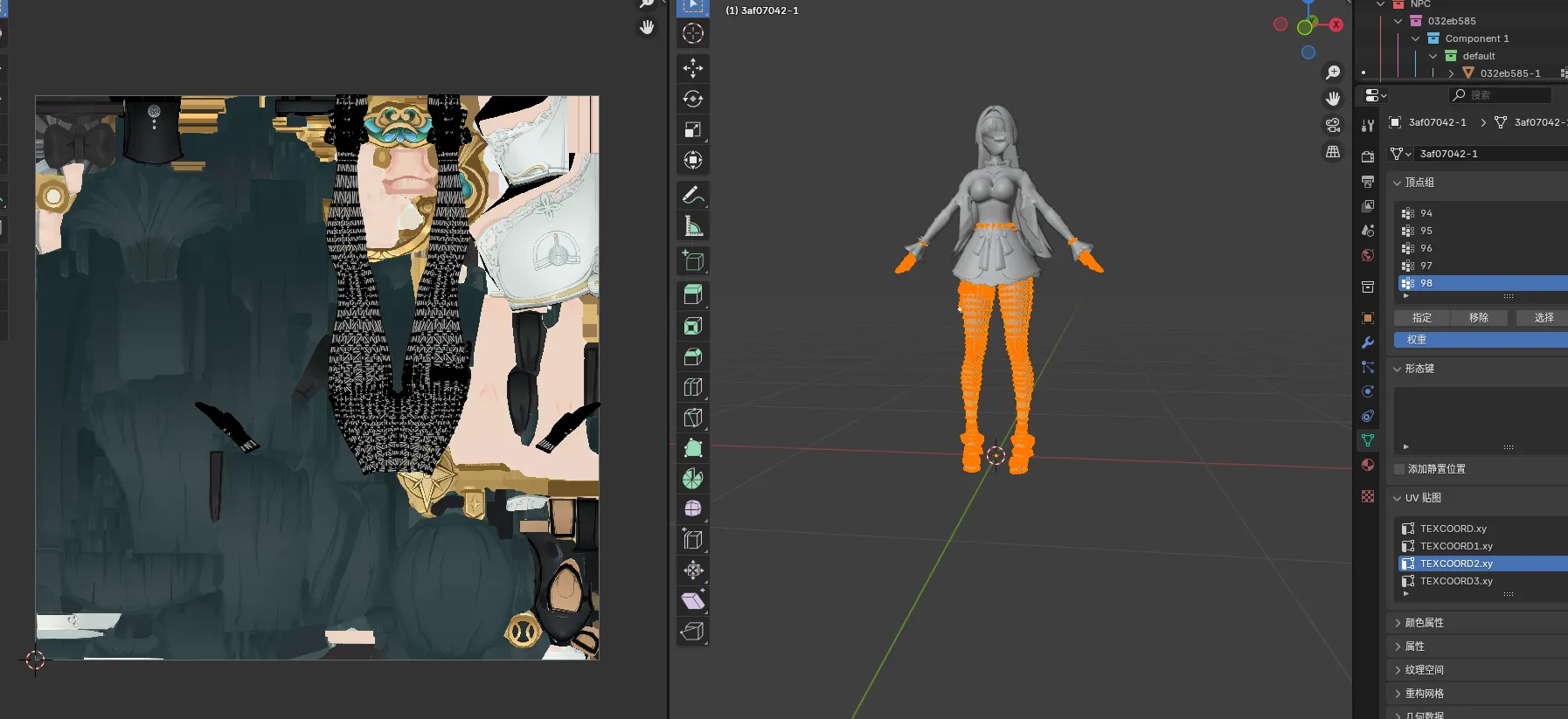Select the Loop Cut tool
Image resolution: width=1568 pixels, height=719 pixels.
click(x=693, y=387)
